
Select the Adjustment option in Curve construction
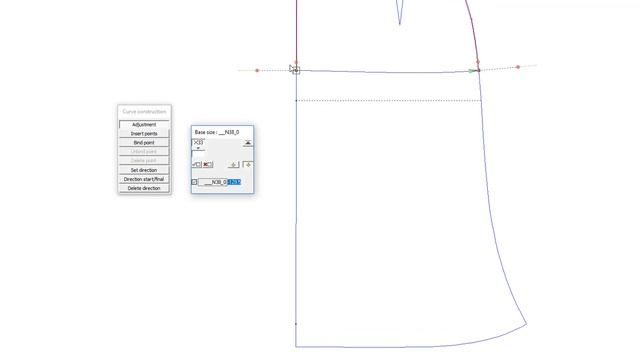[144, 124]
